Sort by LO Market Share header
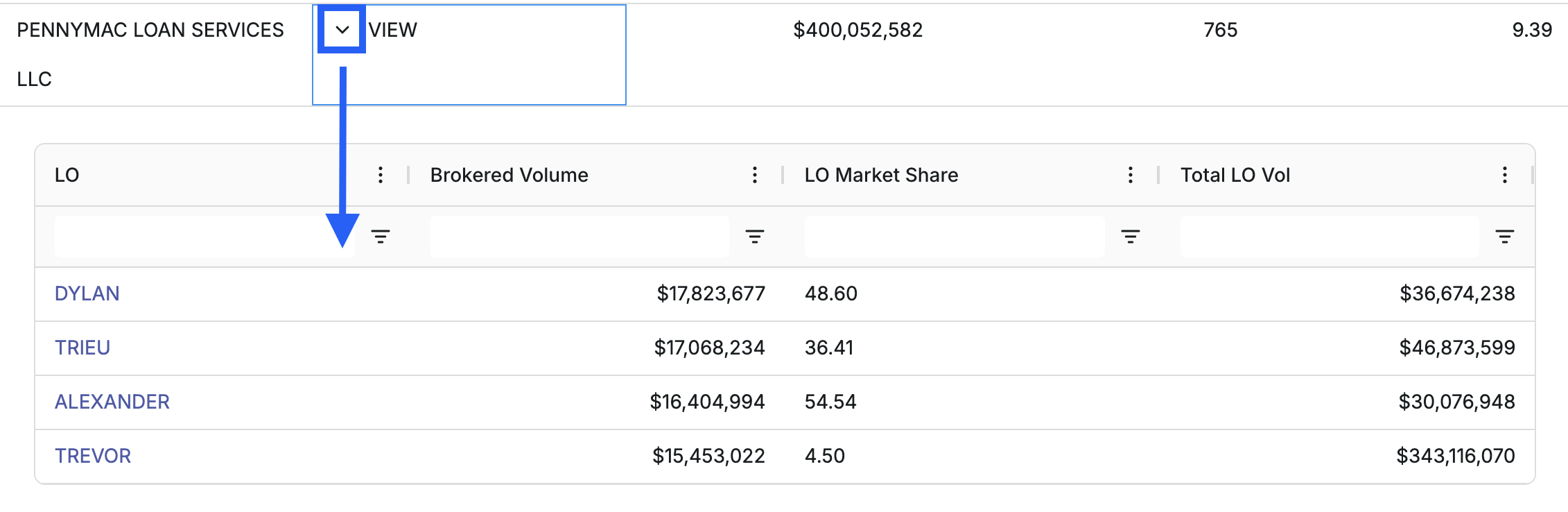 pos(882,175)
